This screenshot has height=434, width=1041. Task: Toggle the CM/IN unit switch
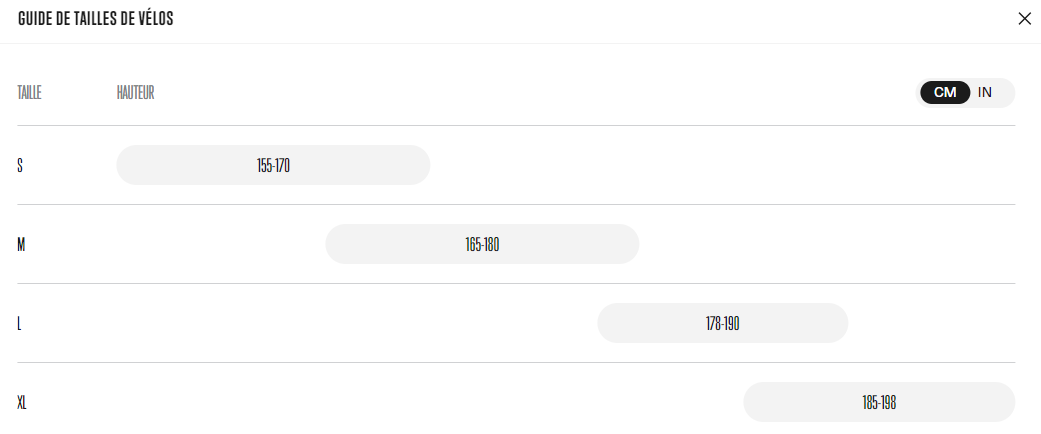(x=965, y=92)
